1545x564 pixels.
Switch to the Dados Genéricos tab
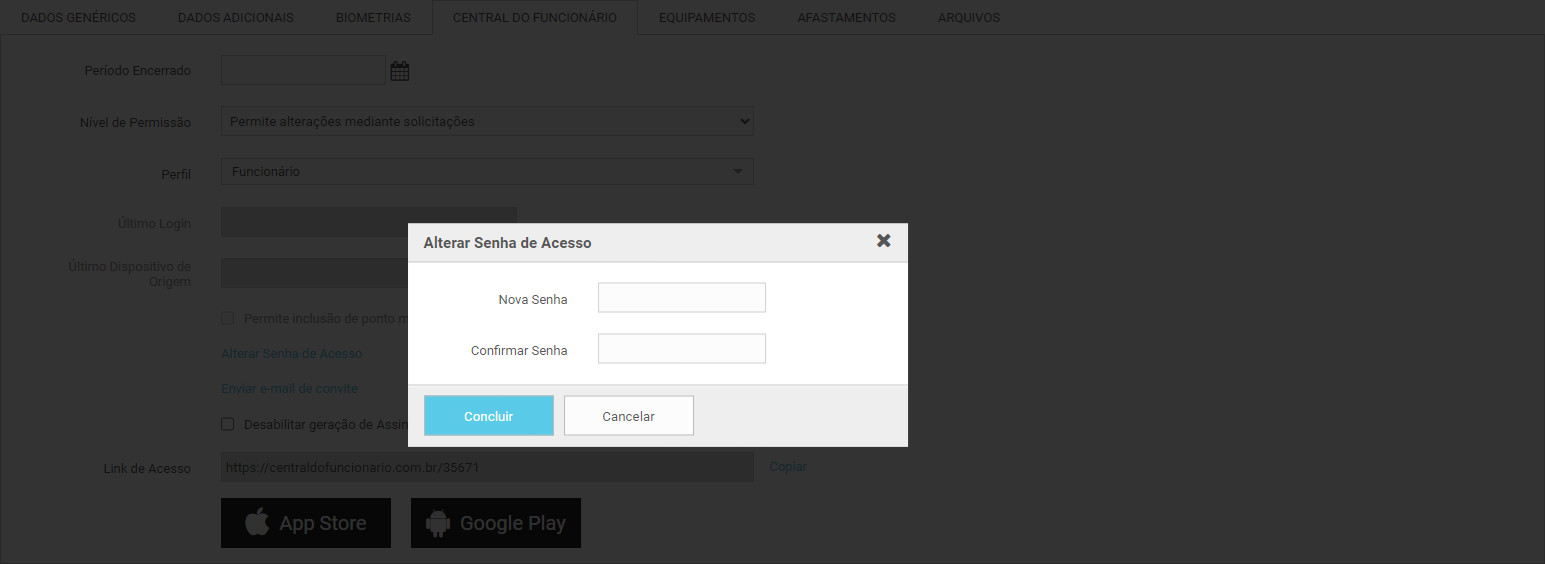(x=78, y=18)
